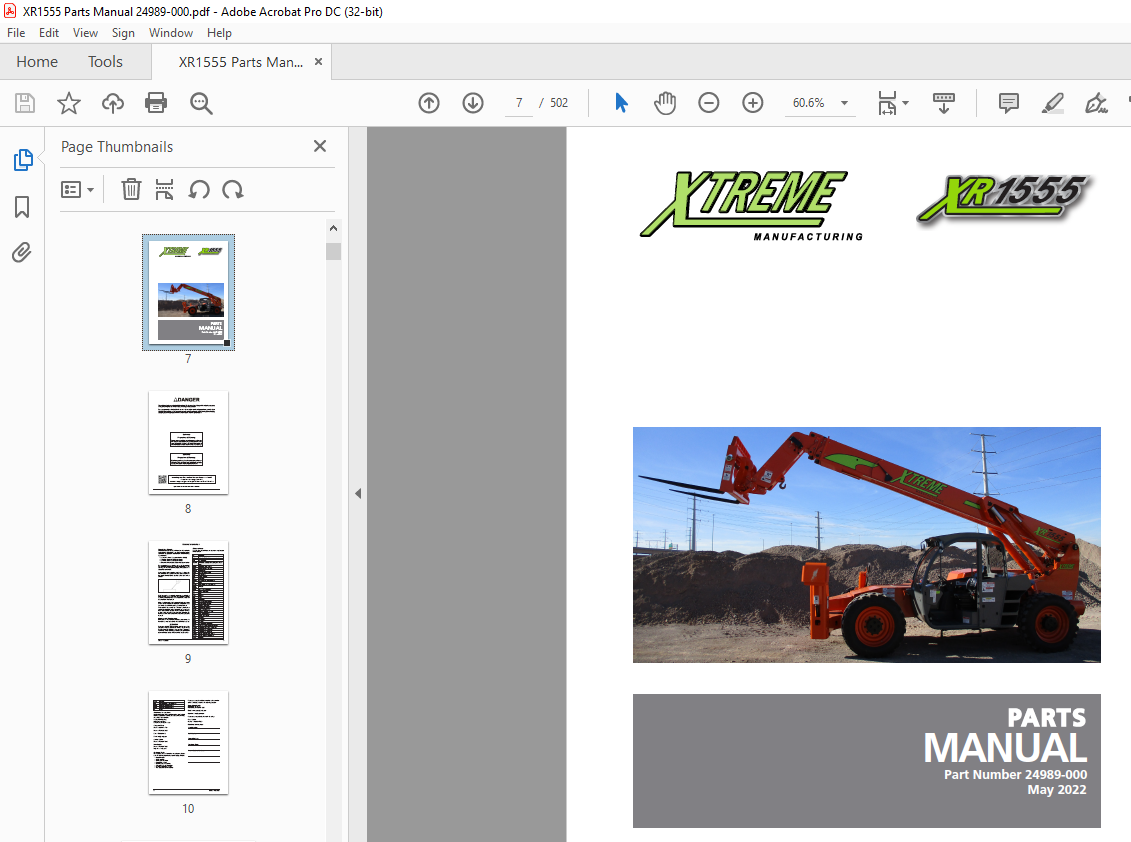Open the Bookmarks panel
Viewport: 1131px width, 842px height.
point(22,207)
